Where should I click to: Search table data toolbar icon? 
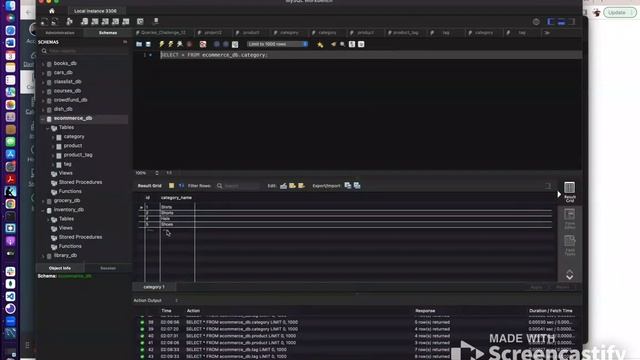point(140,21)
